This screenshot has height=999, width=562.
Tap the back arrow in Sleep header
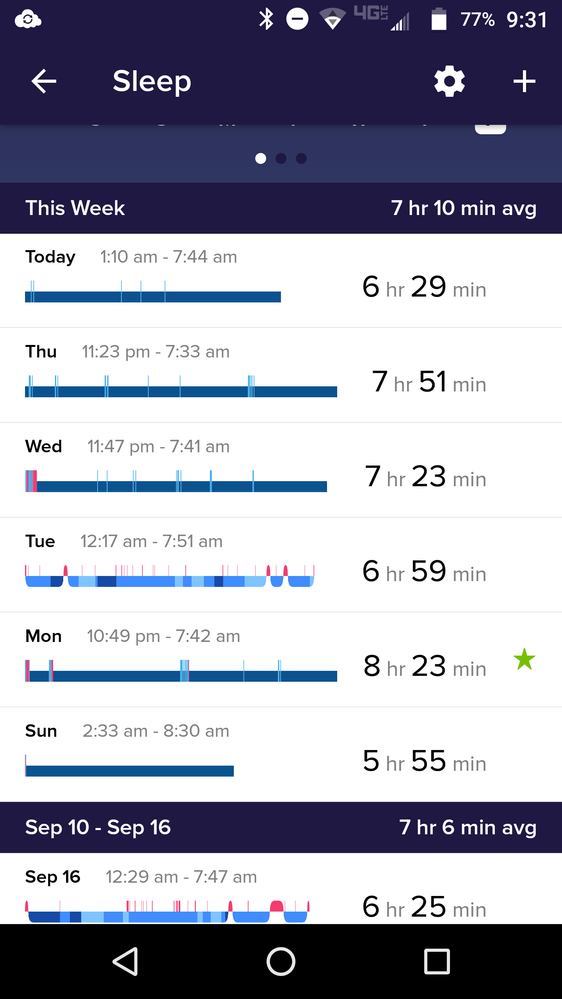(x=44, y=82)
